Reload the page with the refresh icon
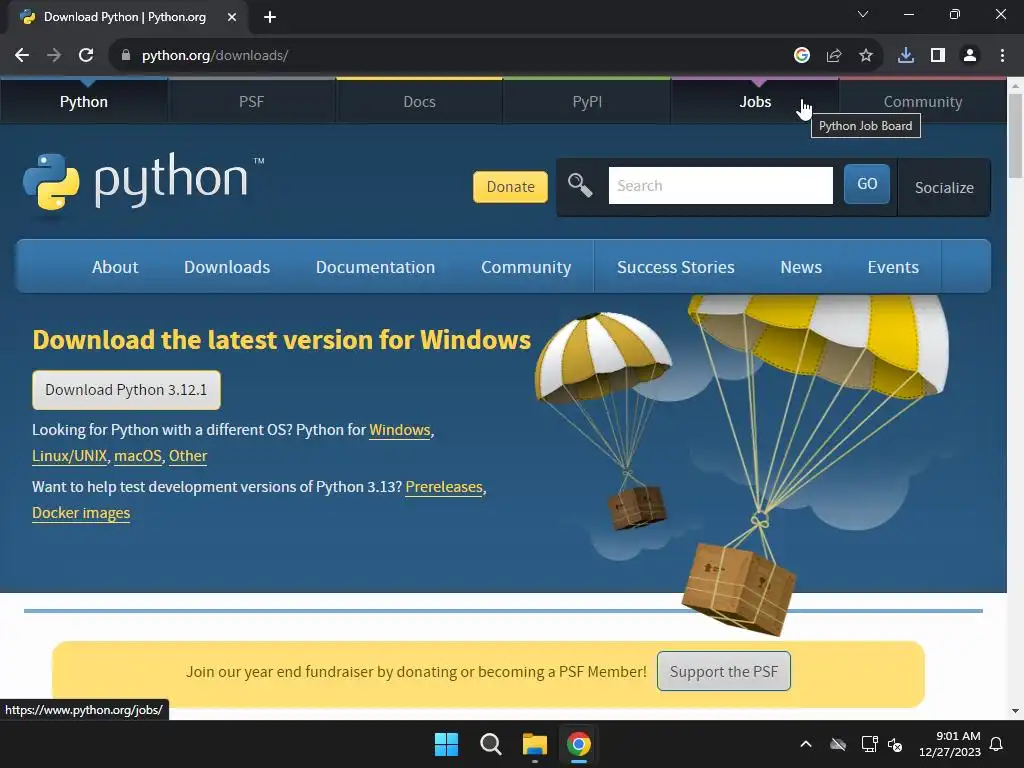Screen dimensions: 1024x768 pyautogui.click(x=86, y=56)
